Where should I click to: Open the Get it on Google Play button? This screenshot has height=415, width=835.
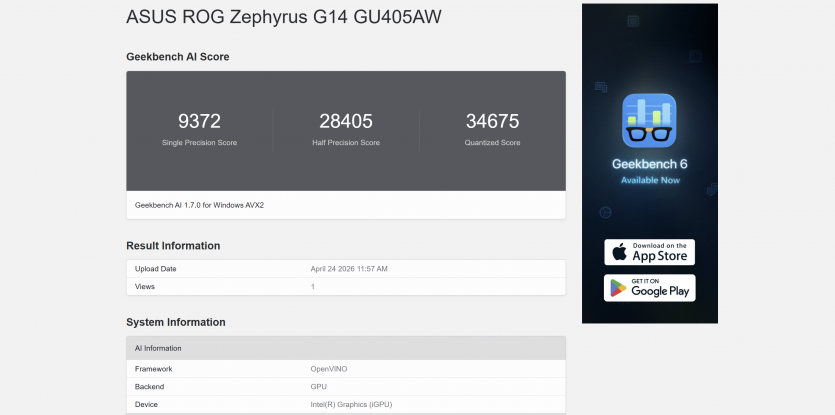click(x=649, y=288)
